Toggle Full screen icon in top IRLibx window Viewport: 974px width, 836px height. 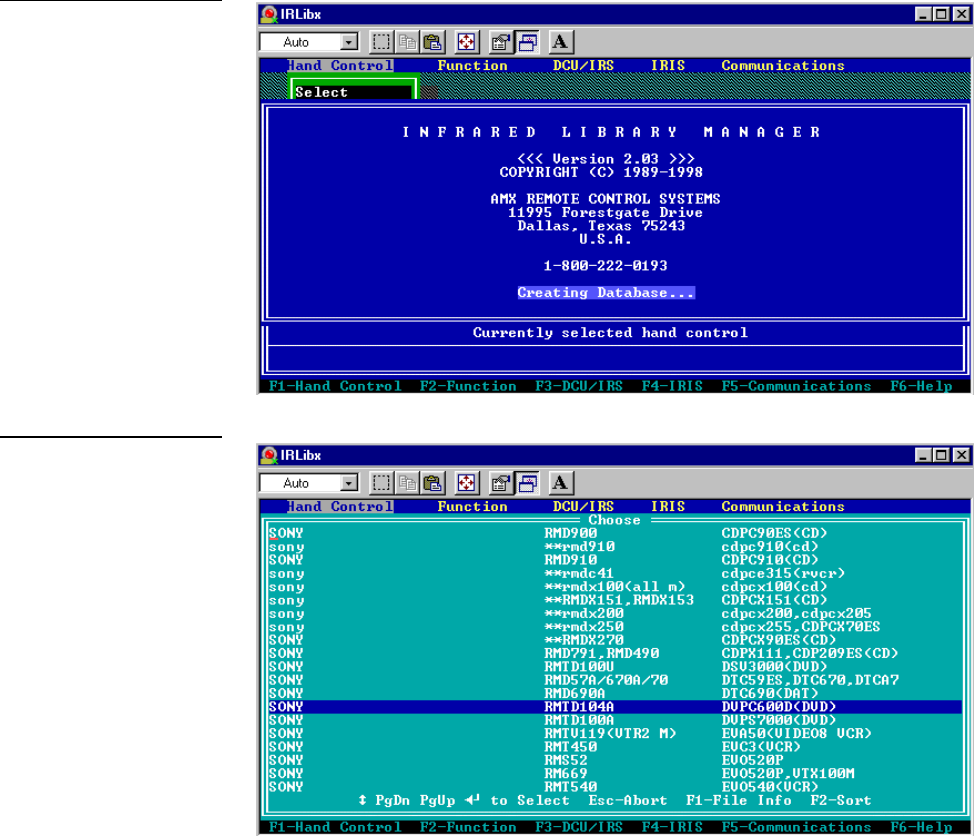tap(466, 42)
